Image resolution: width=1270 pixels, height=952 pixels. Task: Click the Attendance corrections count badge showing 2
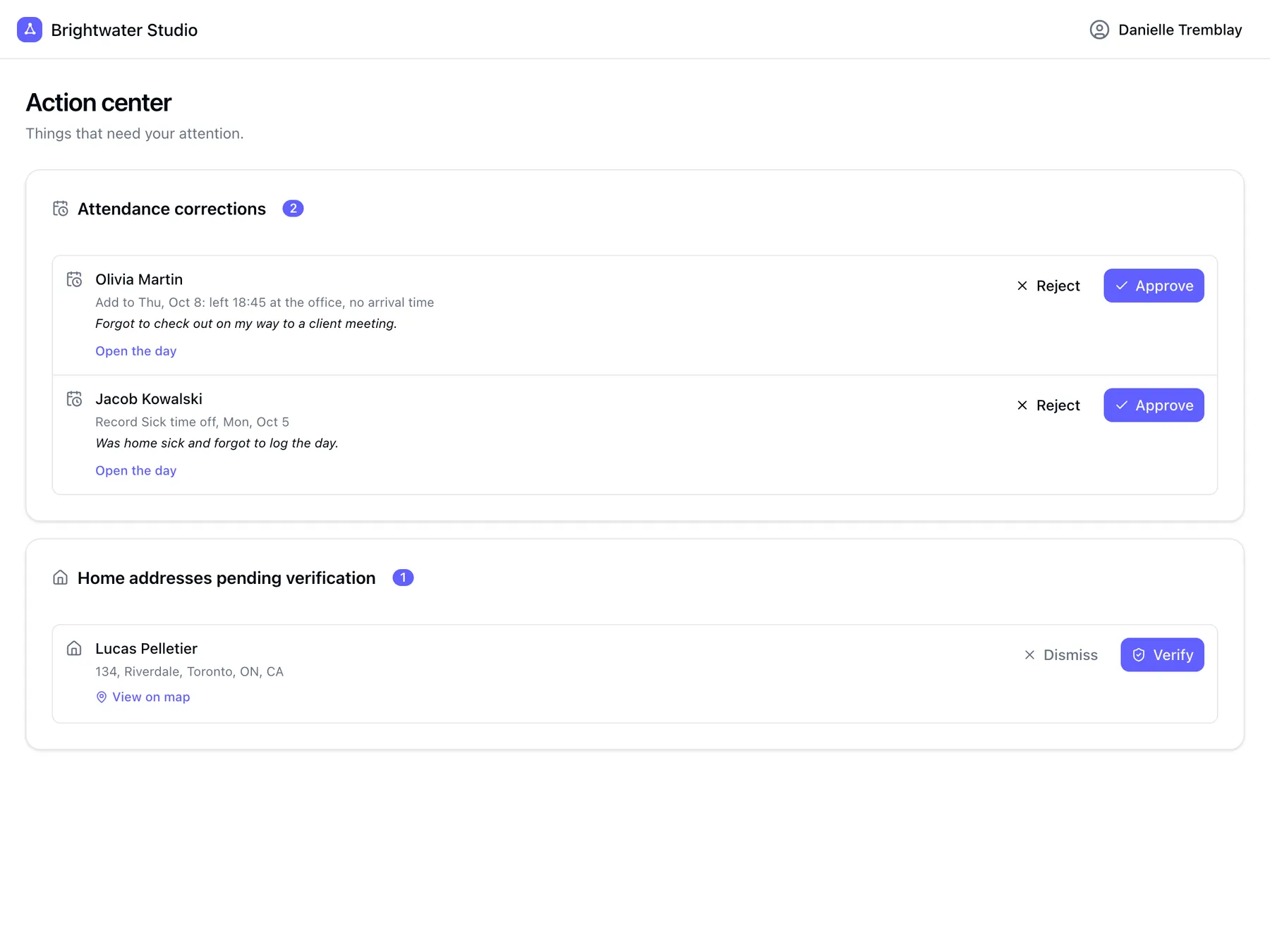point(293,209)
